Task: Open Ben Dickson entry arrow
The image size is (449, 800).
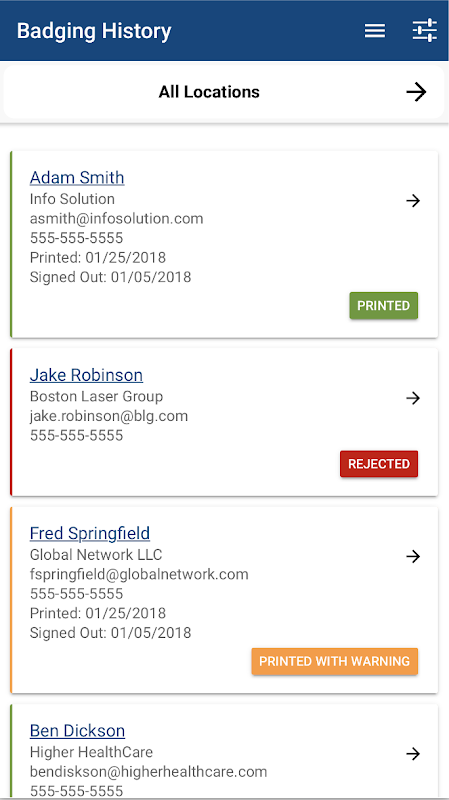Action: tap(413, 754)
